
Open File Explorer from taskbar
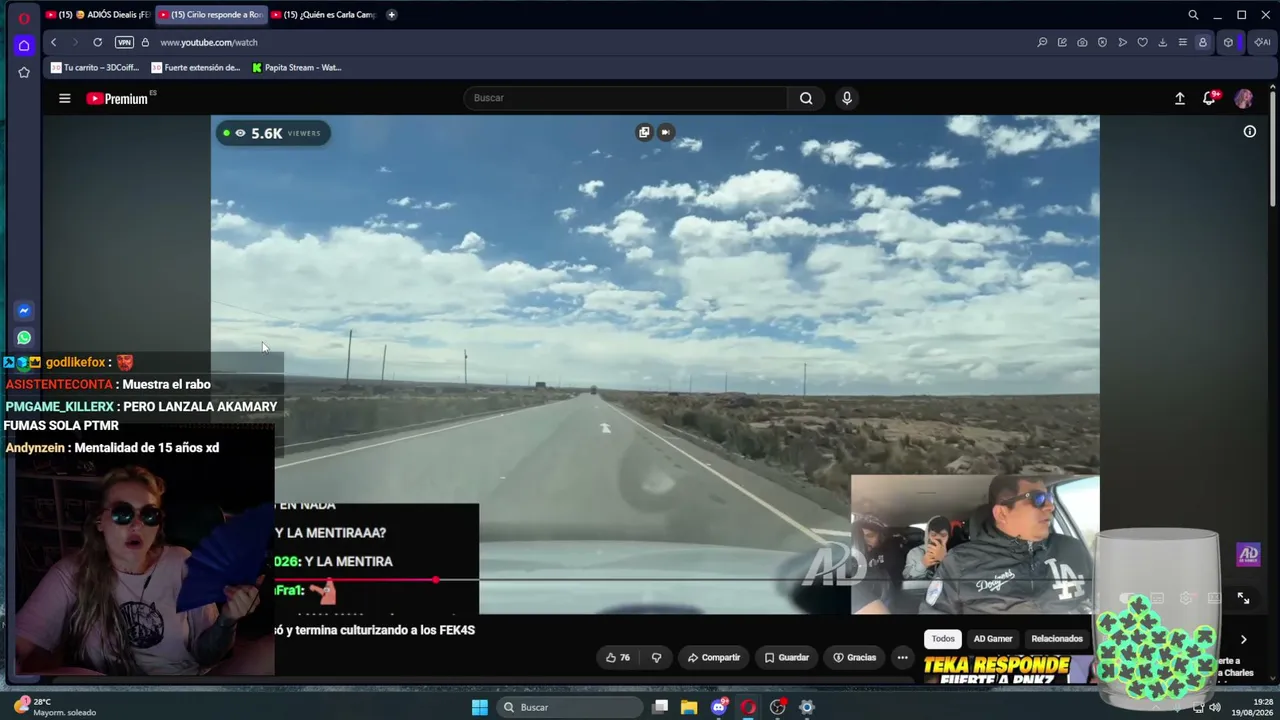coord(689,707)
